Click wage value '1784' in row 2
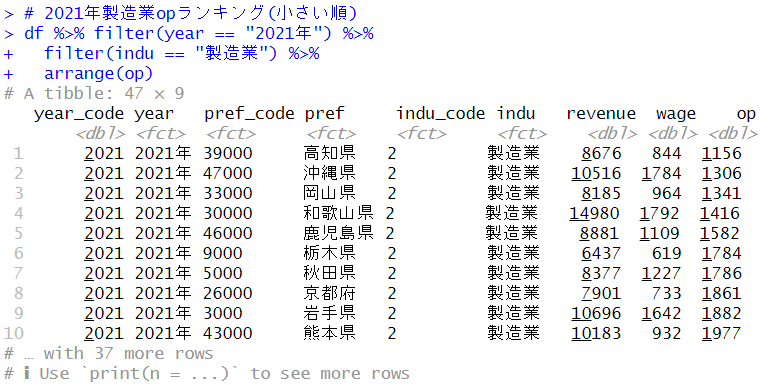Image resolution: width=780 pixels, height=385 pixels. tap(662, 173)
